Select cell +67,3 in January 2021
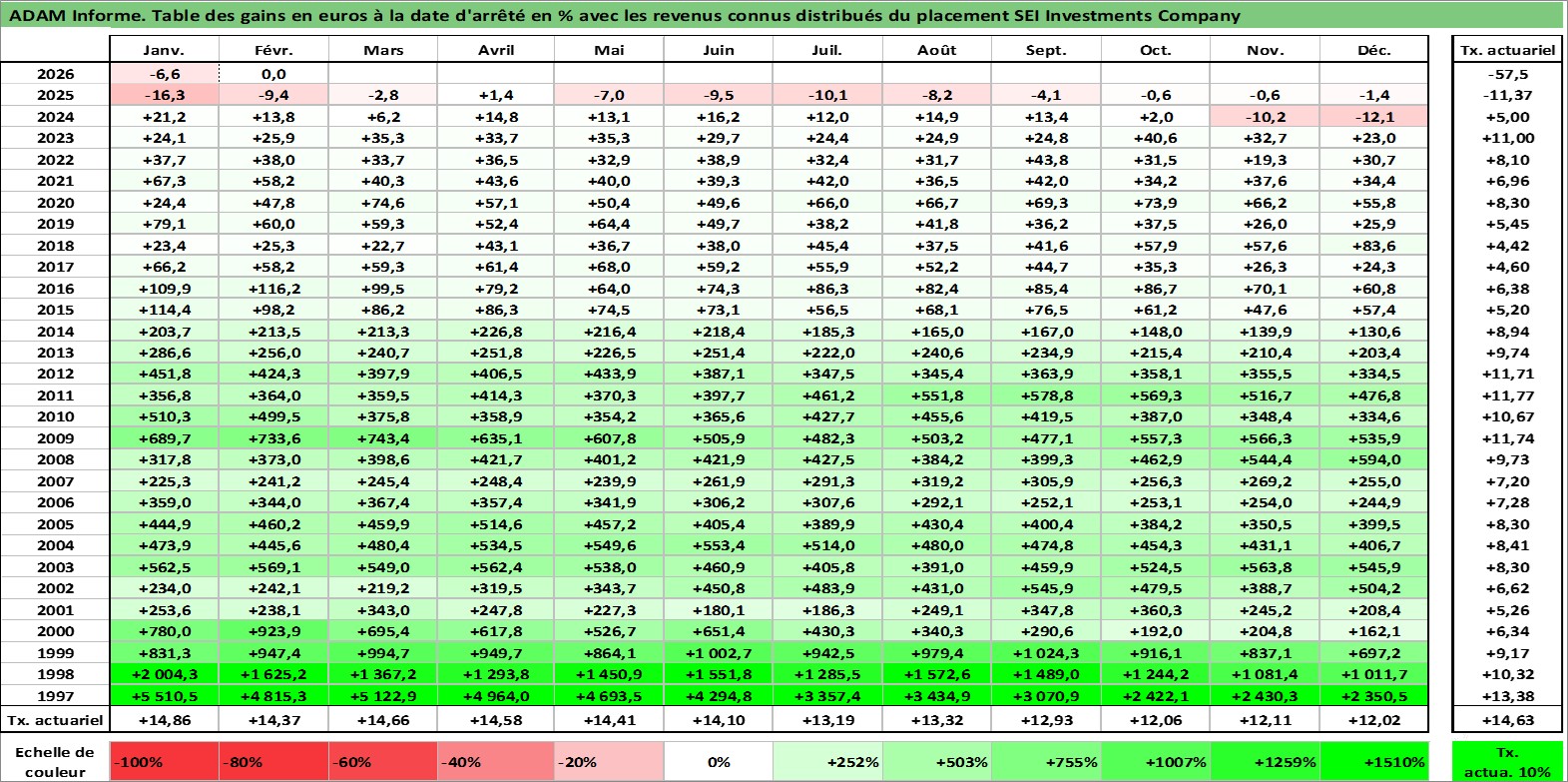This screenshot has height=782, width=1568. pos(164,181)
